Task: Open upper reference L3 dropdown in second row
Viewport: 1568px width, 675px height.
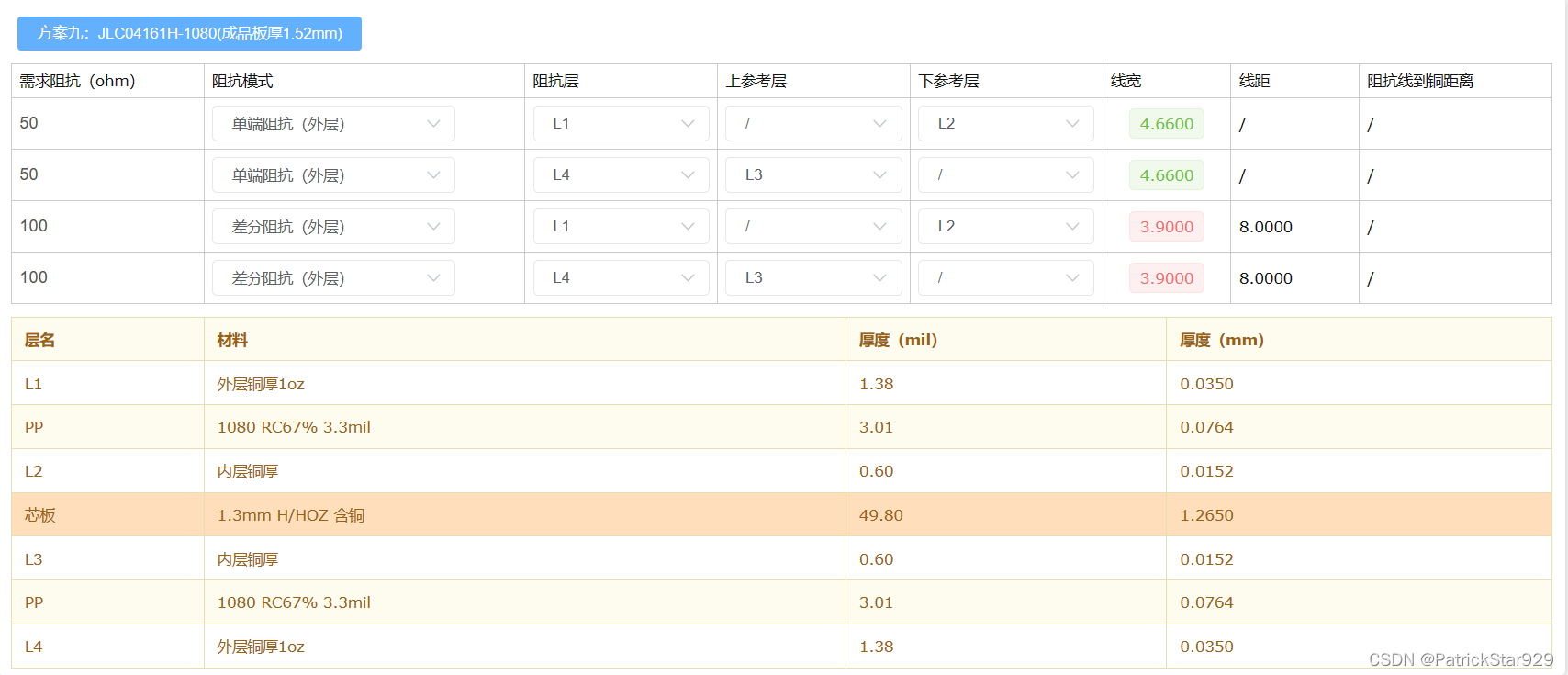Action: click(x=813, y=175)
